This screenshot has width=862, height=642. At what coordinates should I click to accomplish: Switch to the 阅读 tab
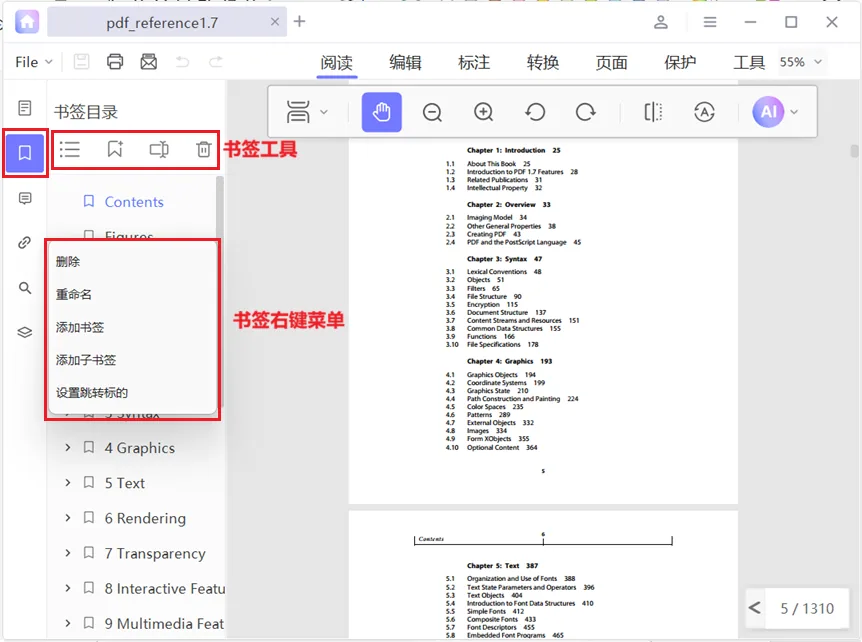(x=336, y=63)
